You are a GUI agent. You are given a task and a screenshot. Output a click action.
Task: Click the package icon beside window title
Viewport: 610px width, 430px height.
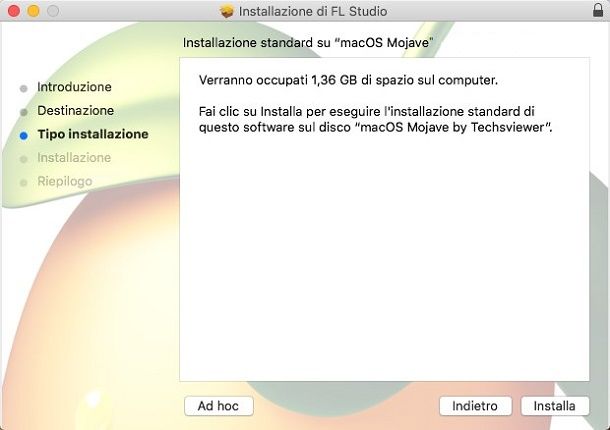226,11
